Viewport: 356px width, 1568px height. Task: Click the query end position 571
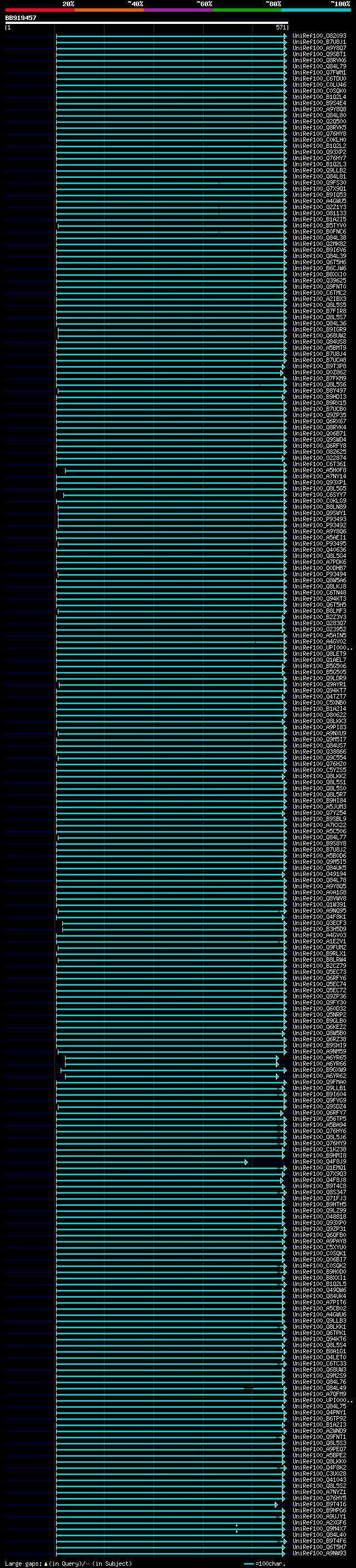(x=280, y=27)
